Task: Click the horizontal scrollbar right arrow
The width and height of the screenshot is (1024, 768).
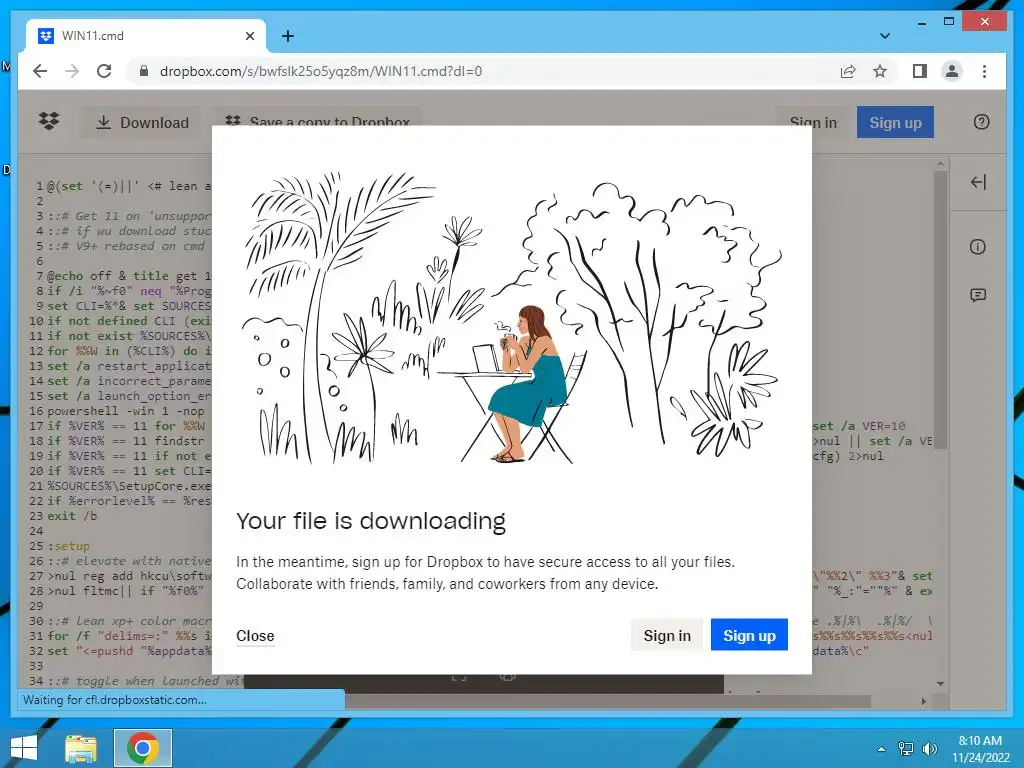Action: pyautogui.click(x=923, y=701)
